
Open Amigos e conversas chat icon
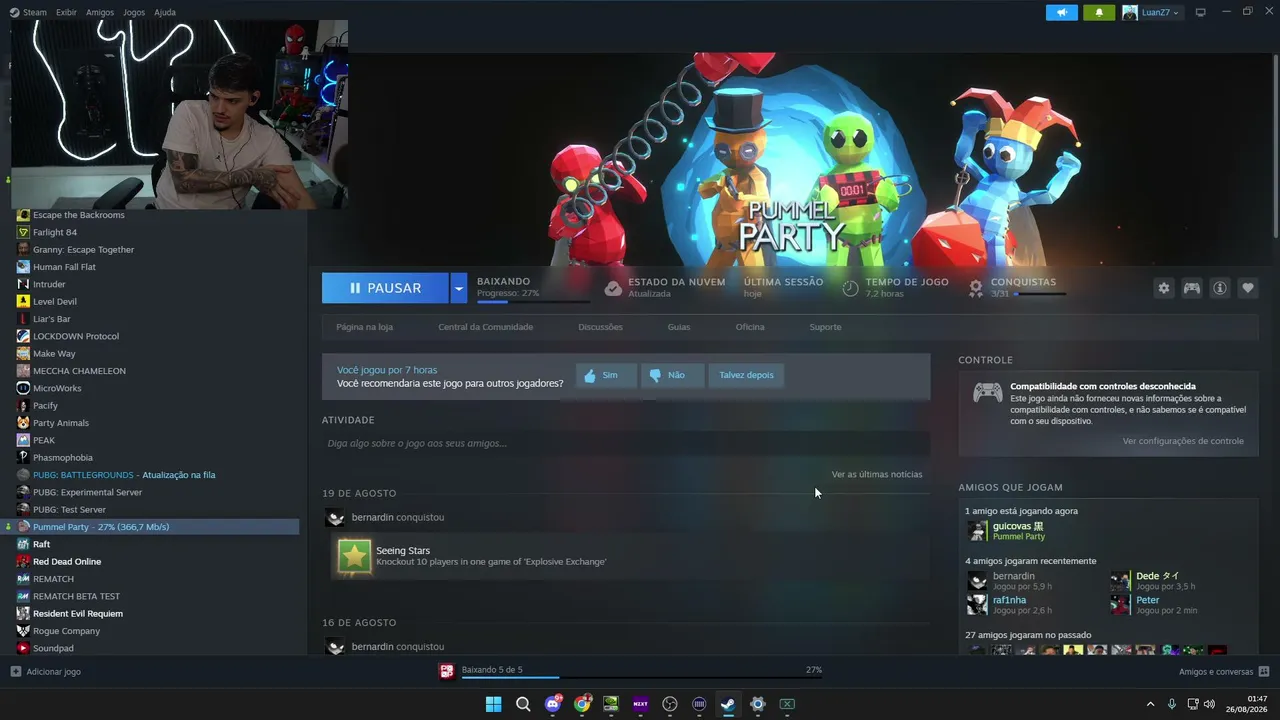point(1264,672)
